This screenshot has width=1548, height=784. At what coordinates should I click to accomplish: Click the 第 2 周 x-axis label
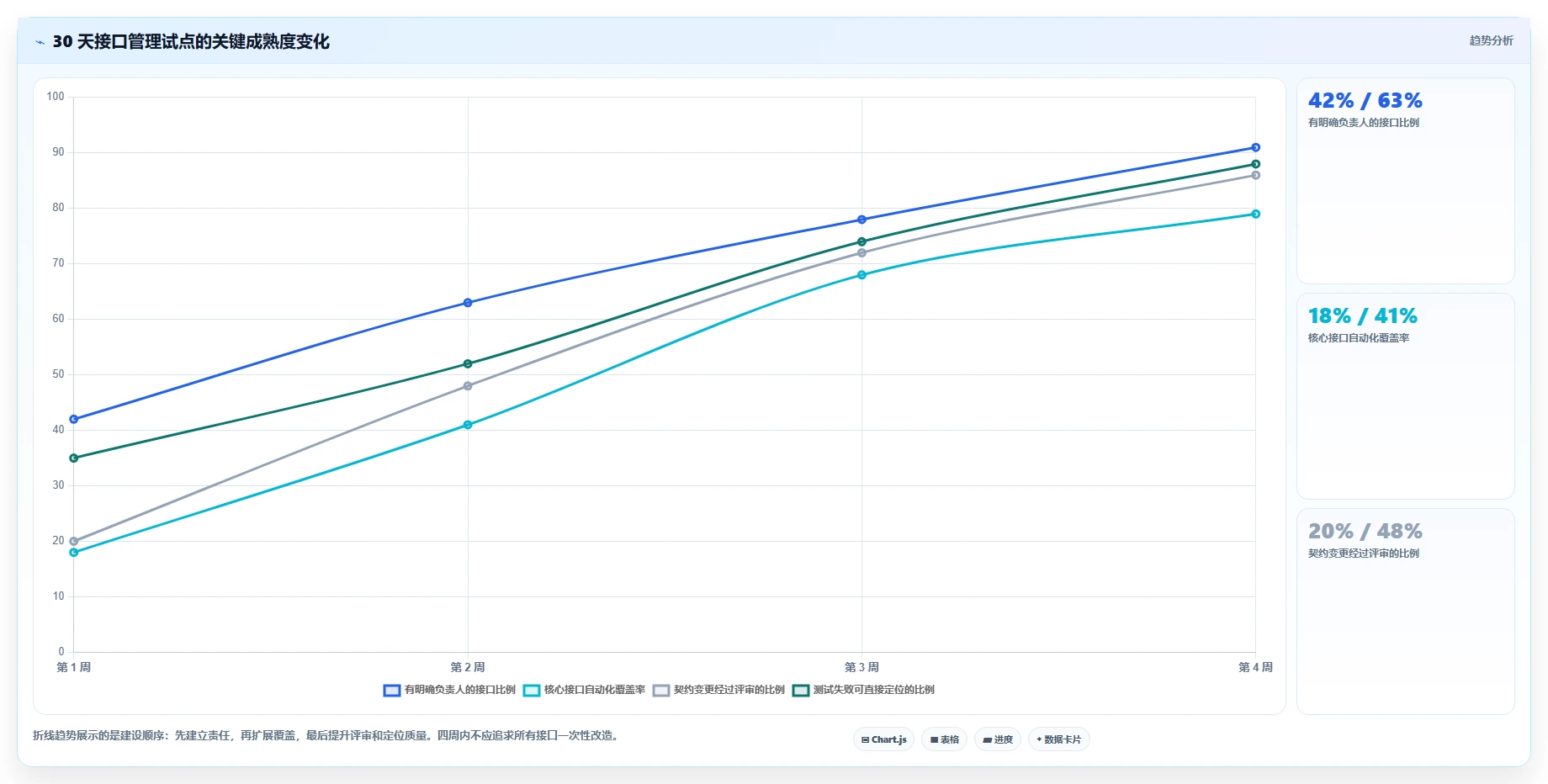click(x=468, y=667)
